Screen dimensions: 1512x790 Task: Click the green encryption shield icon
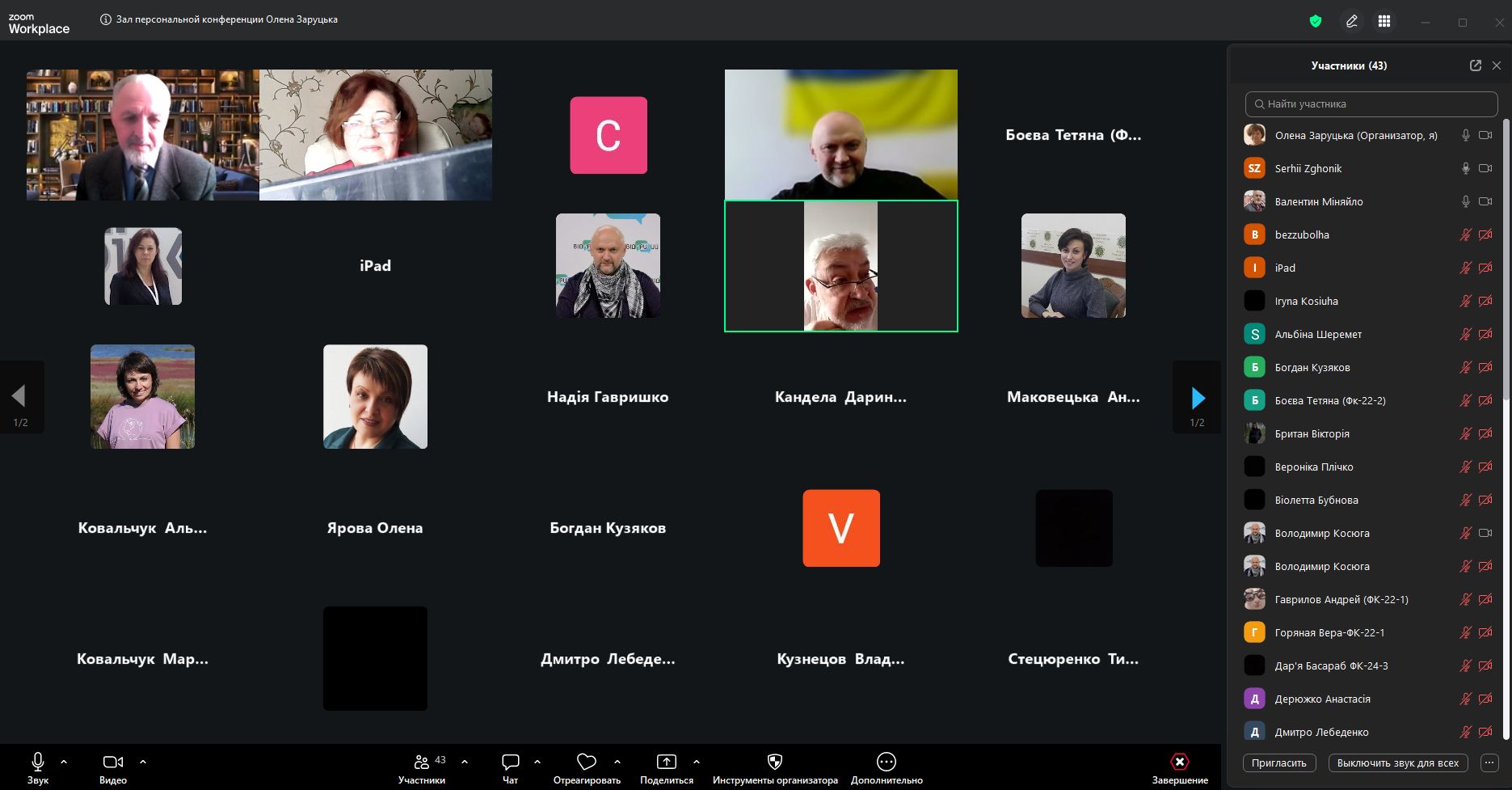[x=1316, y=22]
